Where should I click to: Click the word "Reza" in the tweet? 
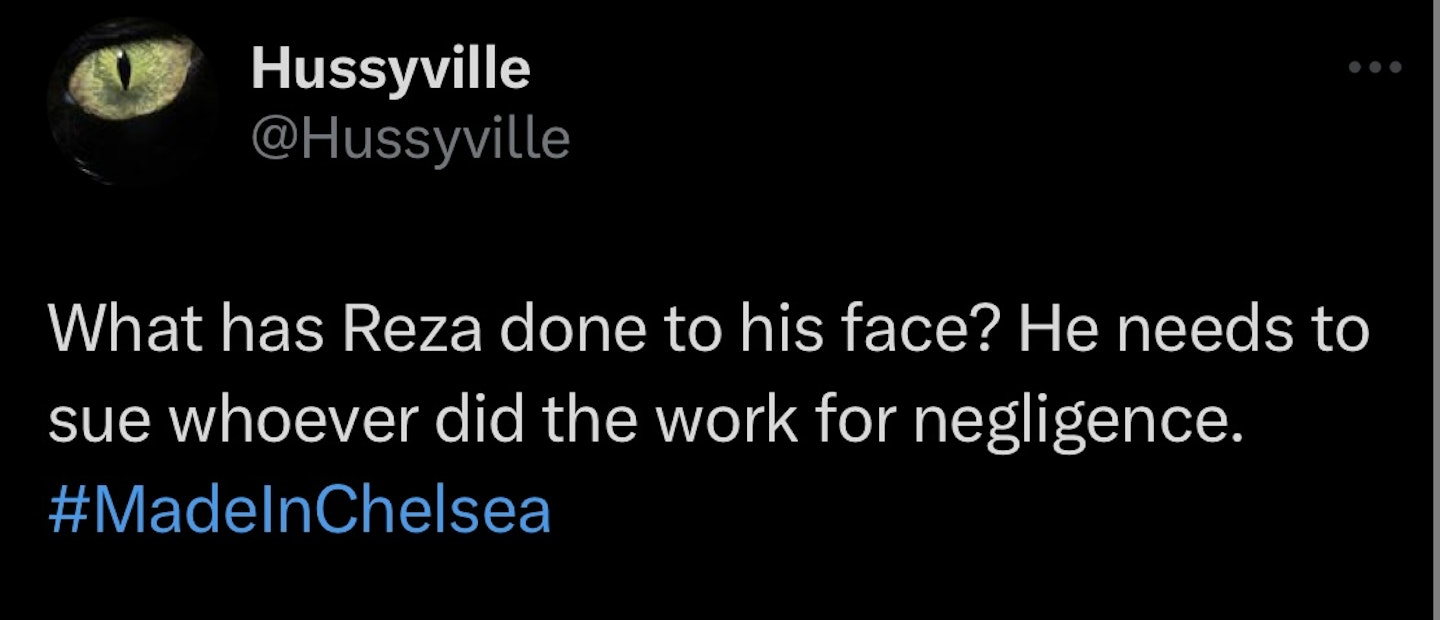[413, 332]
